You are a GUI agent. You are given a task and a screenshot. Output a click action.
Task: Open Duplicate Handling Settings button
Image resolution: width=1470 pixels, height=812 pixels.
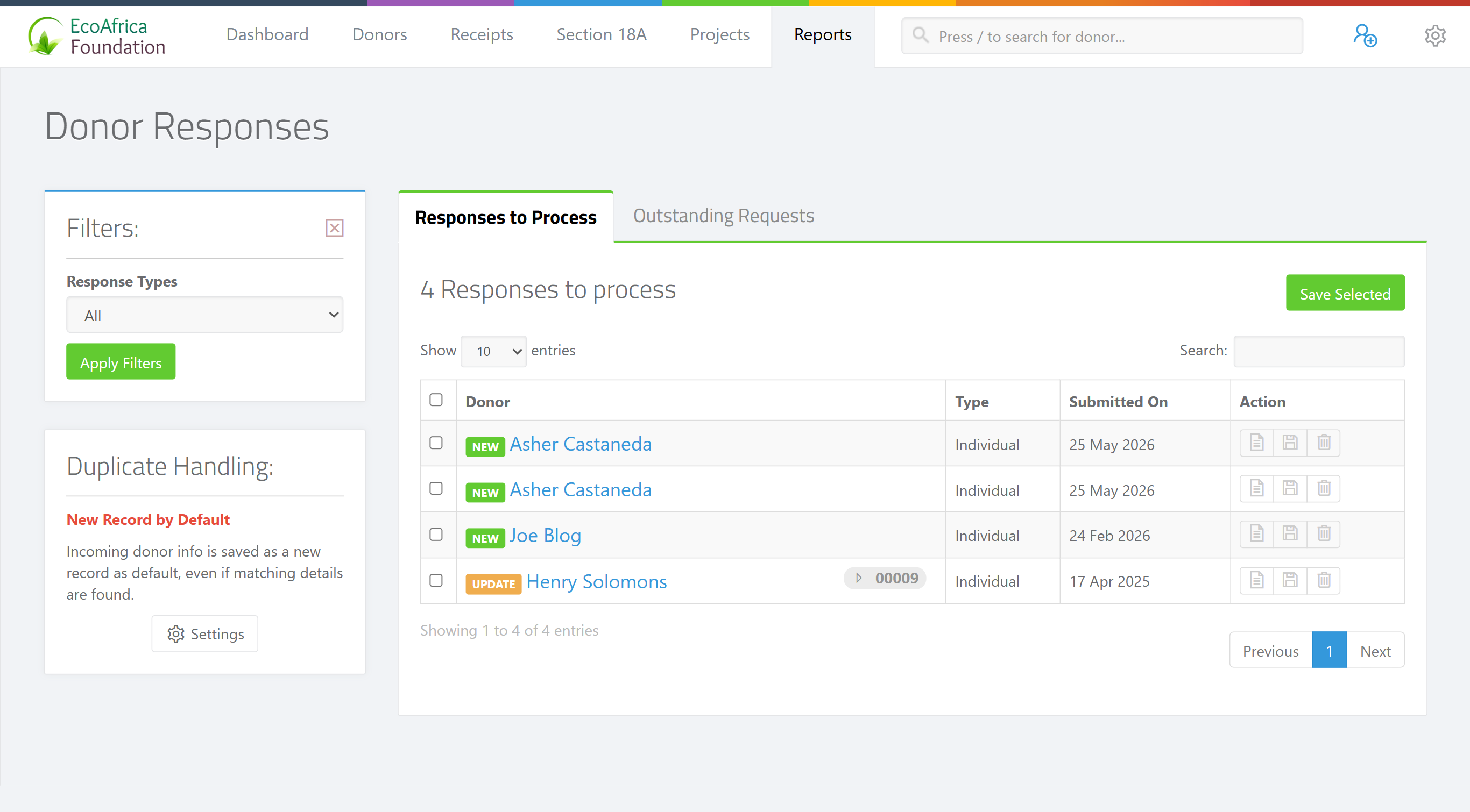(x=205, y=634)
